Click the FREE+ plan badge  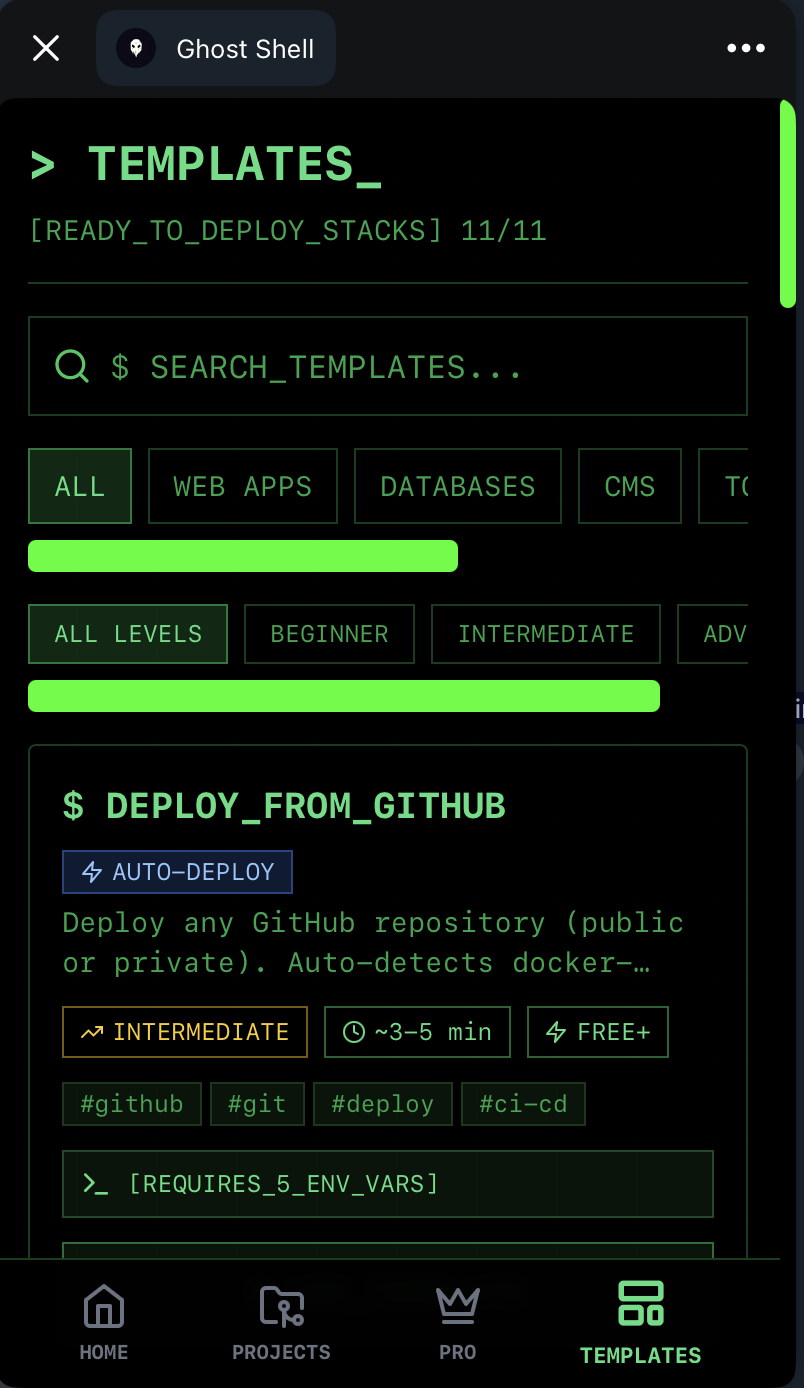point(598,1032)
